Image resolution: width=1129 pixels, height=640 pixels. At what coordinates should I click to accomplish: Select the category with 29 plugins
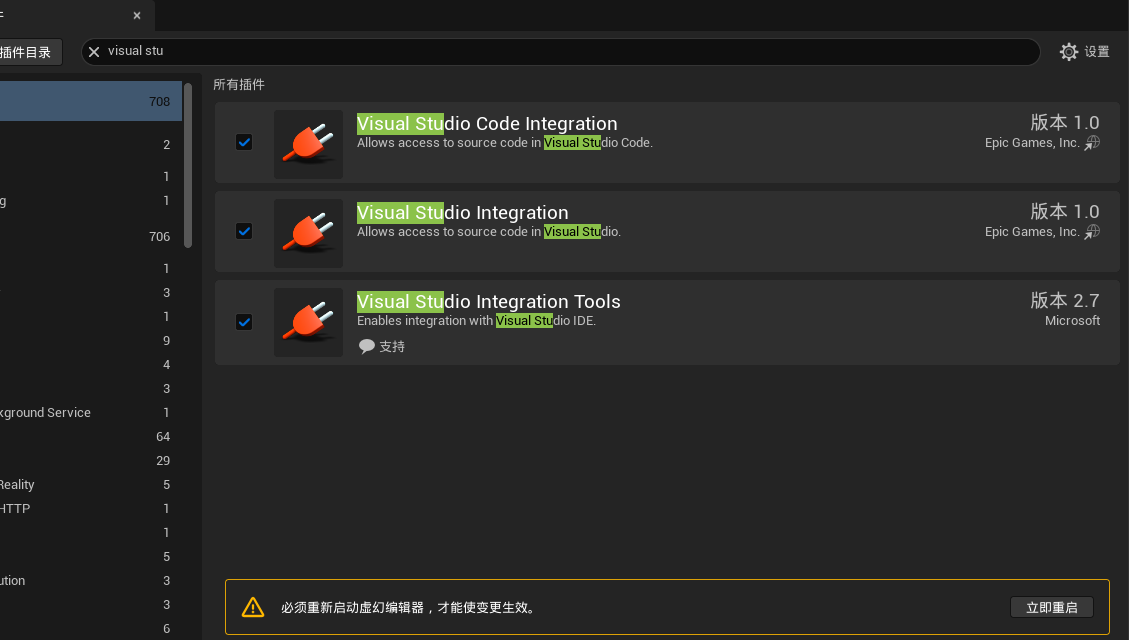tap(91, 460)
